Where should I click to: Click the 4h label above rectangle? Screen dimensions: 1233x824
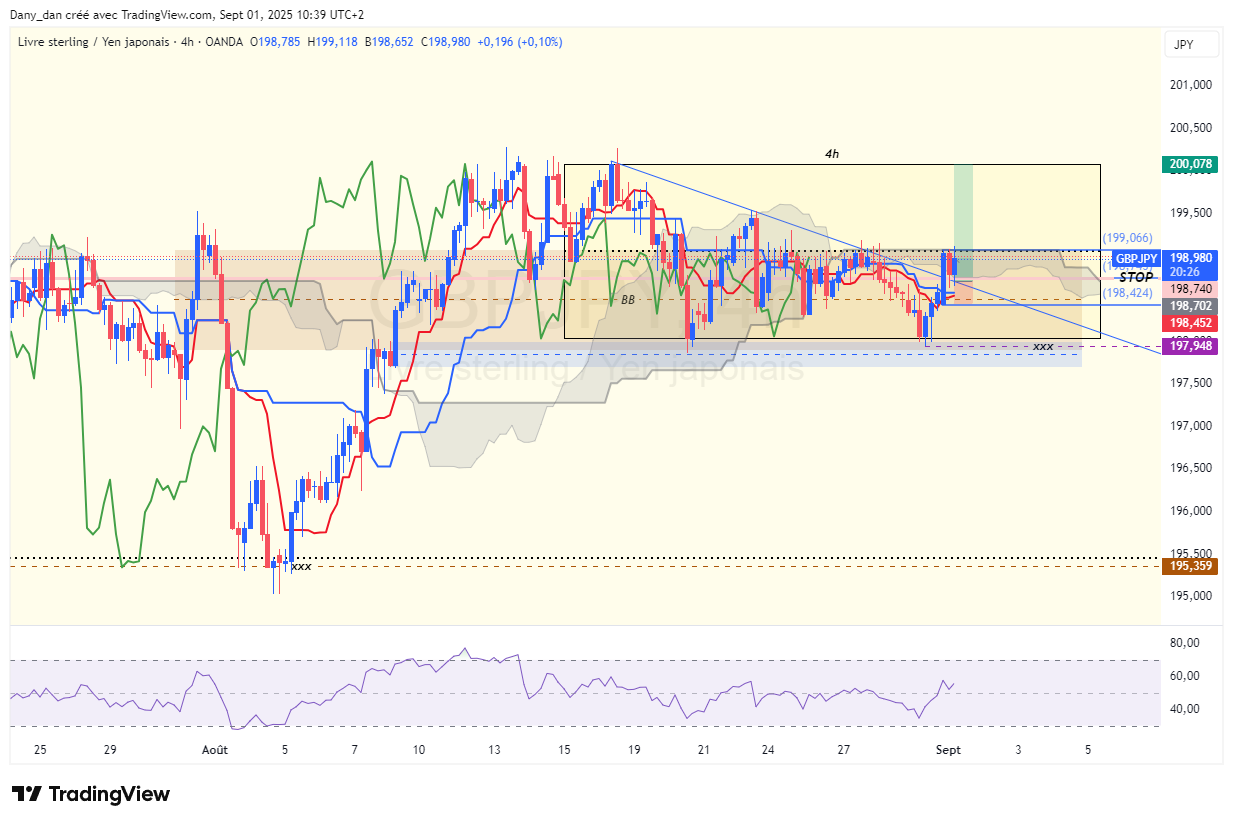click(832, 154)
